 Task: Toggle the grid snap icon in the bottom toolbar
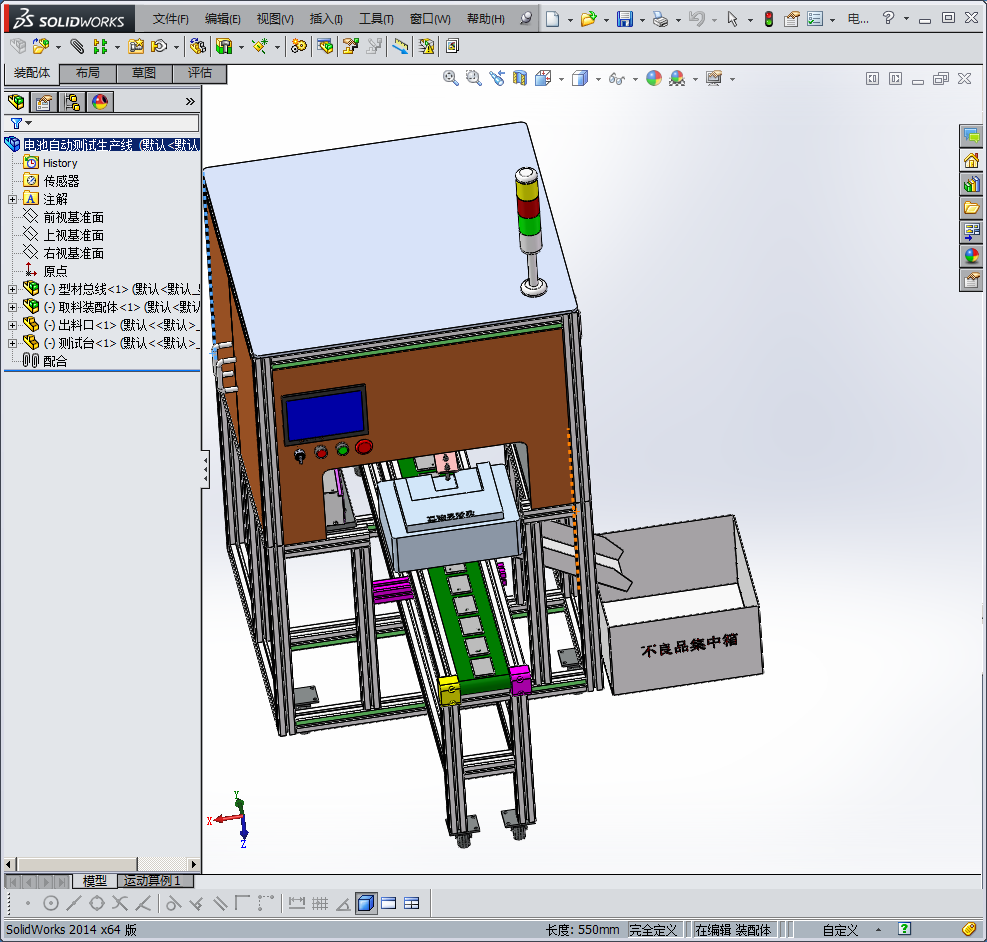coord(320,903)
